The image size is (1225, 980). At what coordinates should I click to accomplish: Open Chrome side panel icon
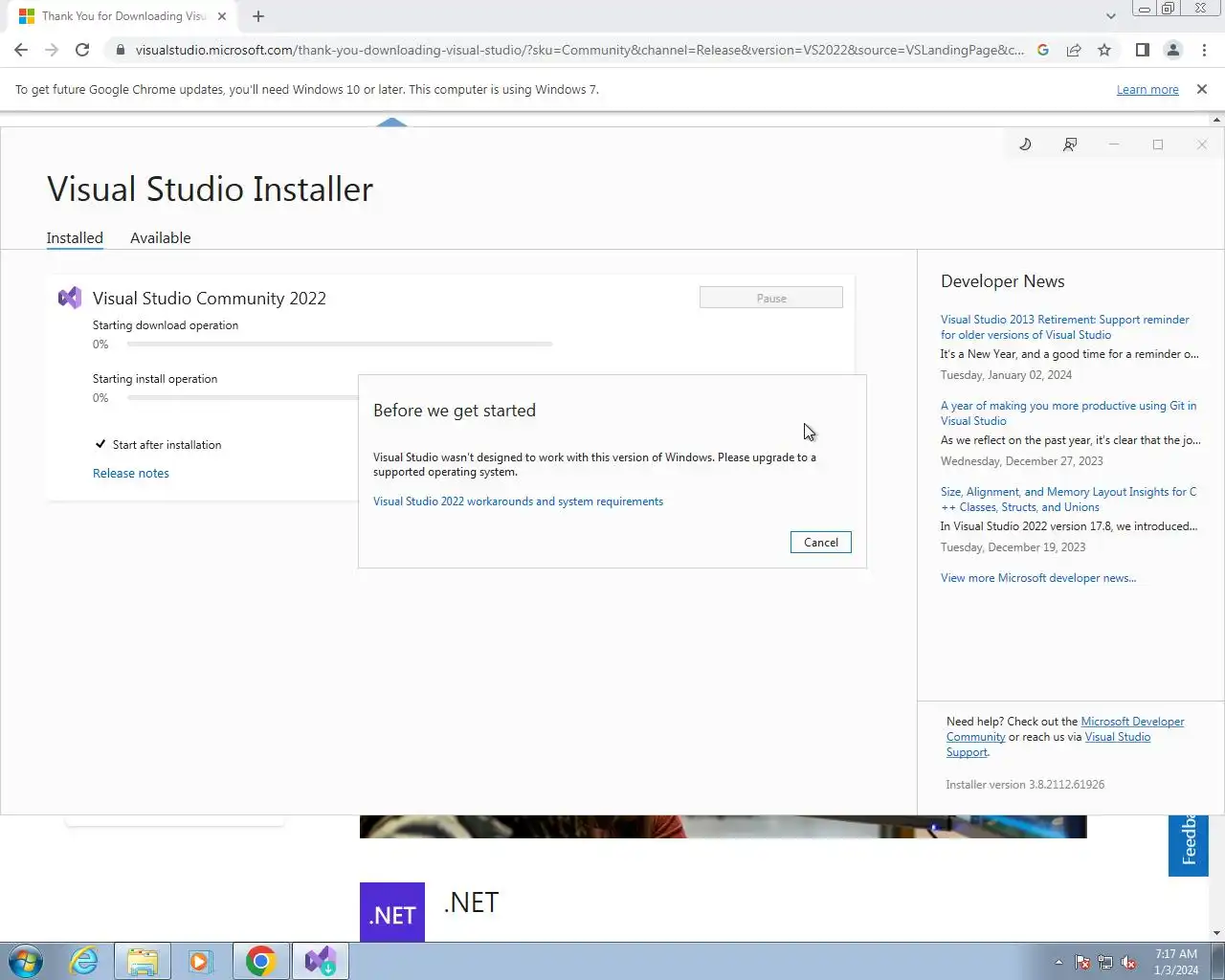[1142, 50]
